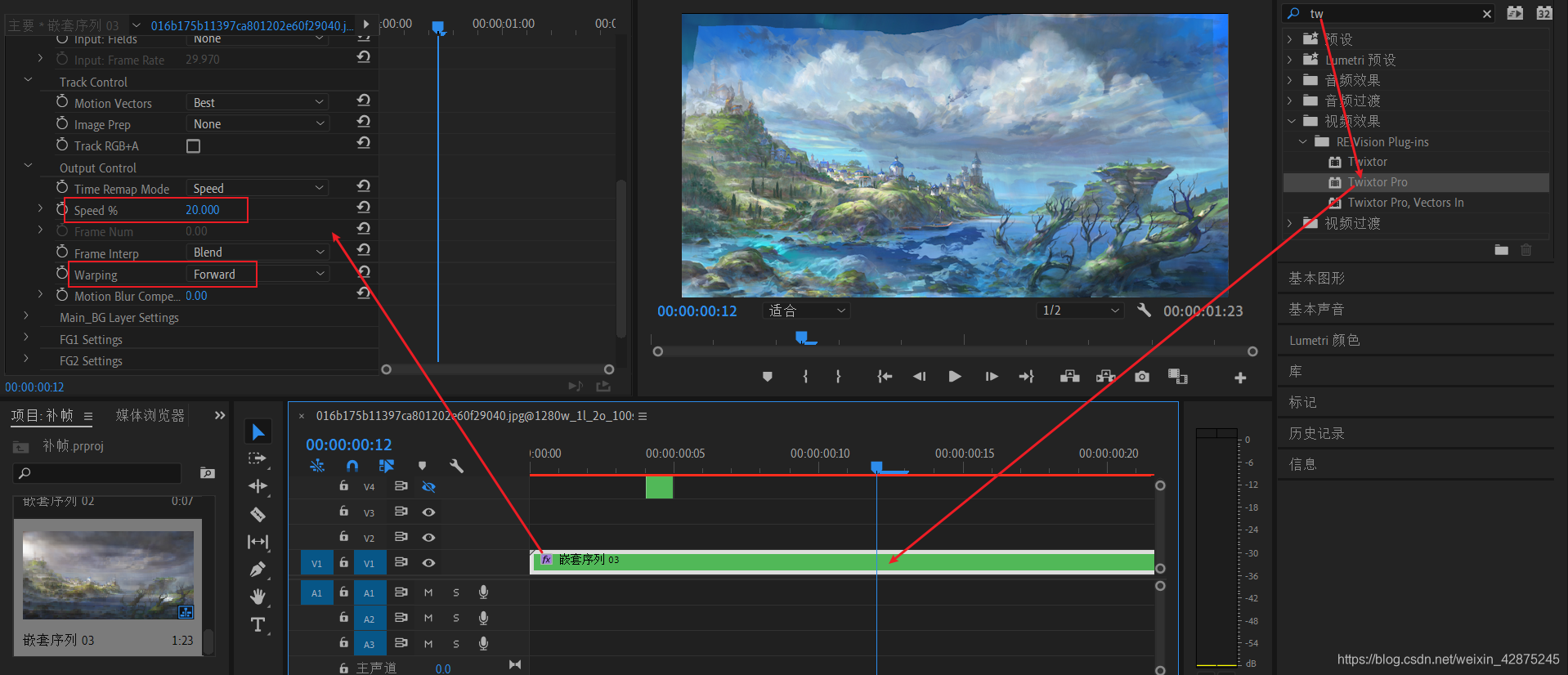
Task: Open the button editor plus icon
Action: 1240,378
